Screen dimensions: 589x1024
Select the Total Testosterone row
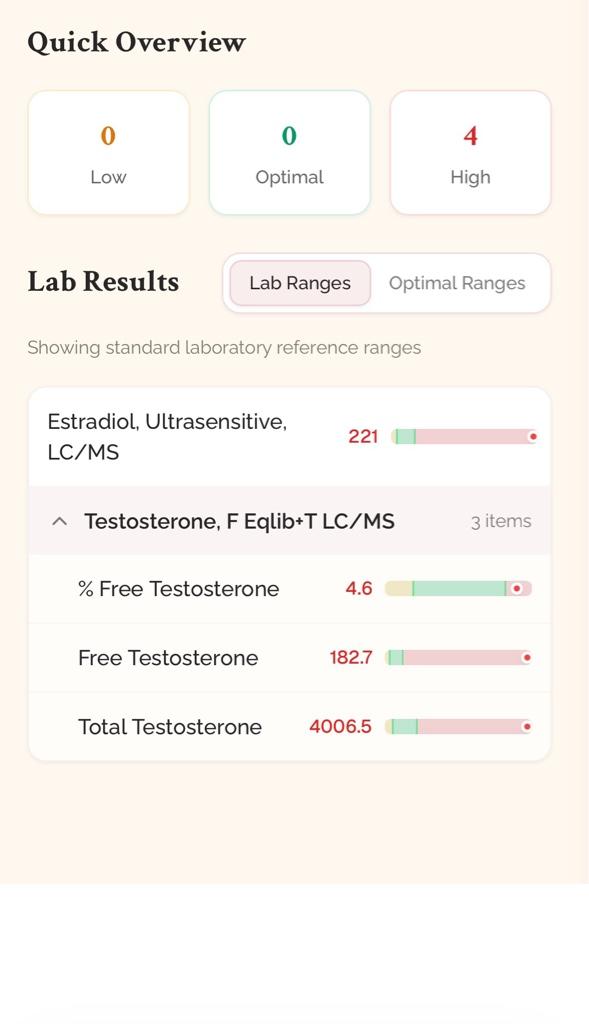pyautogui.click(x=289, y=726)
